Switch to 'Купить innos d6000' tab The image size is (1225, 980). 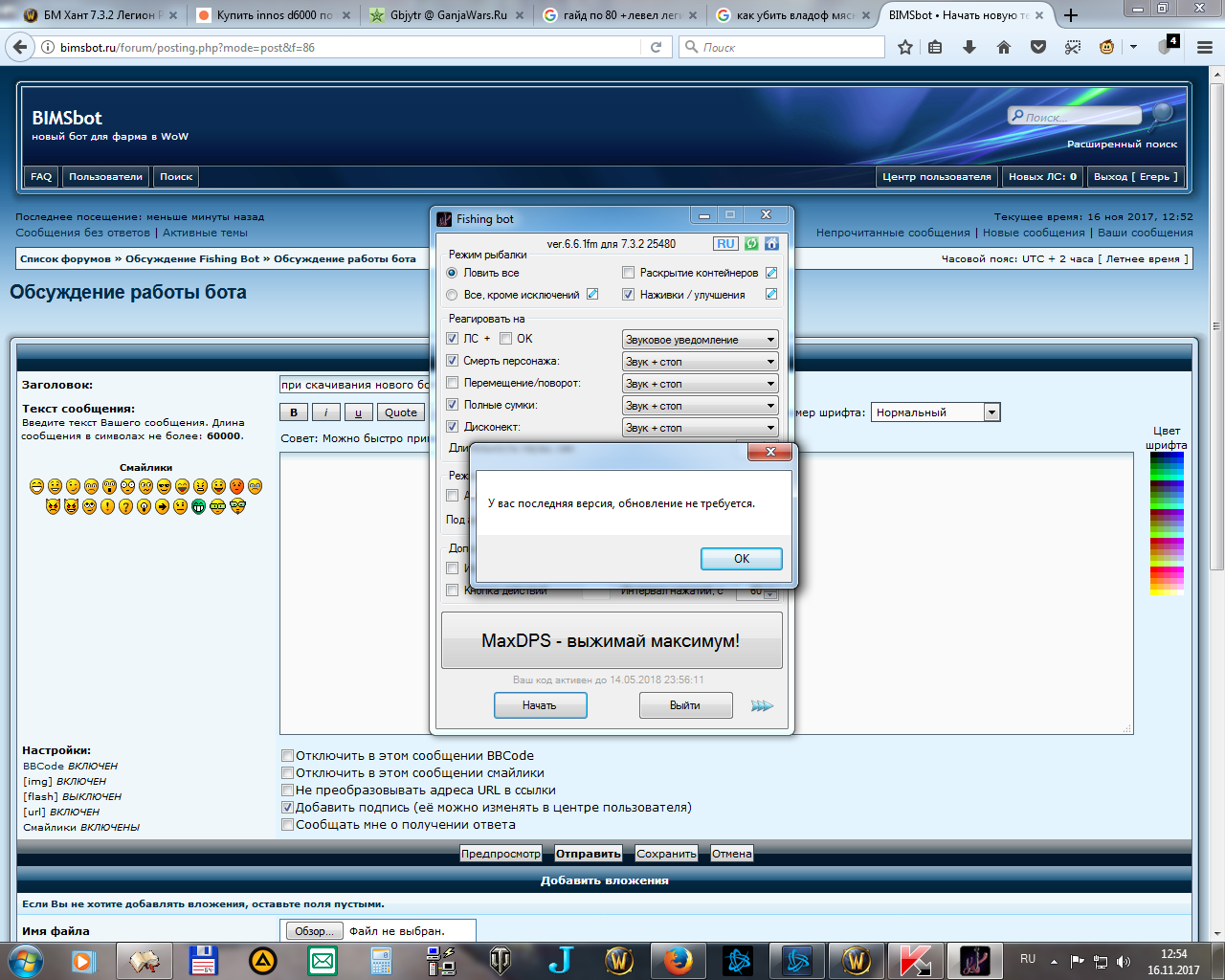pyautogui.click(x=274, y=15)
